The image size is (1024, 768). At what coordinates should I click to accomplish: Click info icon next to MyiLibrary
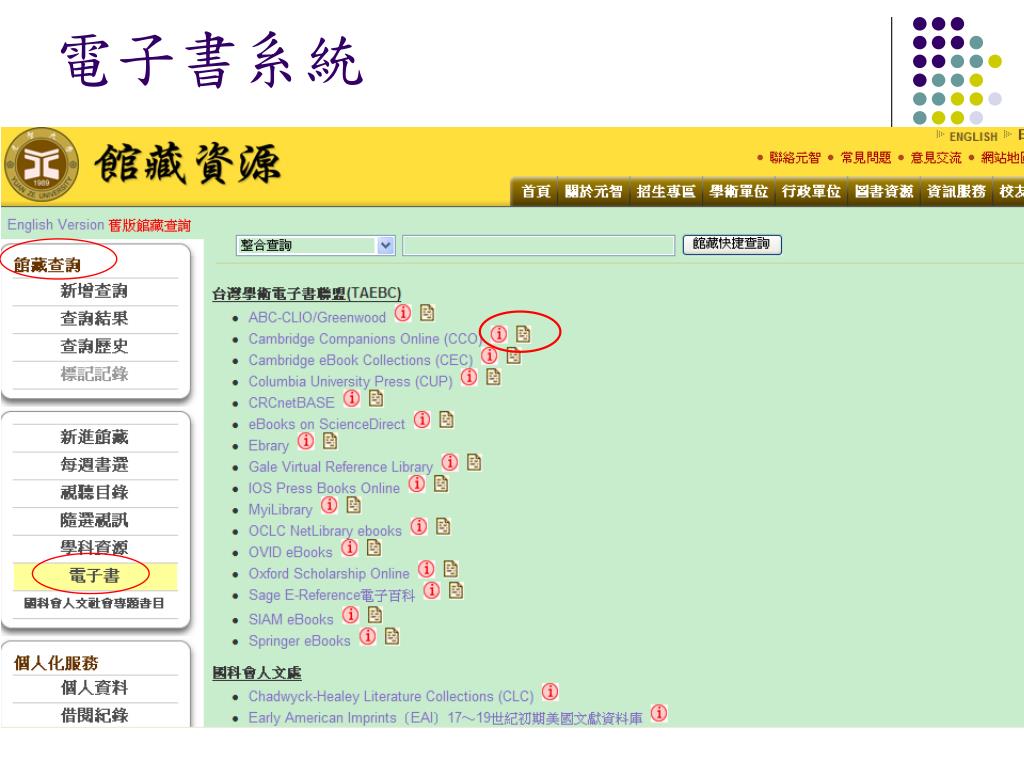click(x=329, y=505)
